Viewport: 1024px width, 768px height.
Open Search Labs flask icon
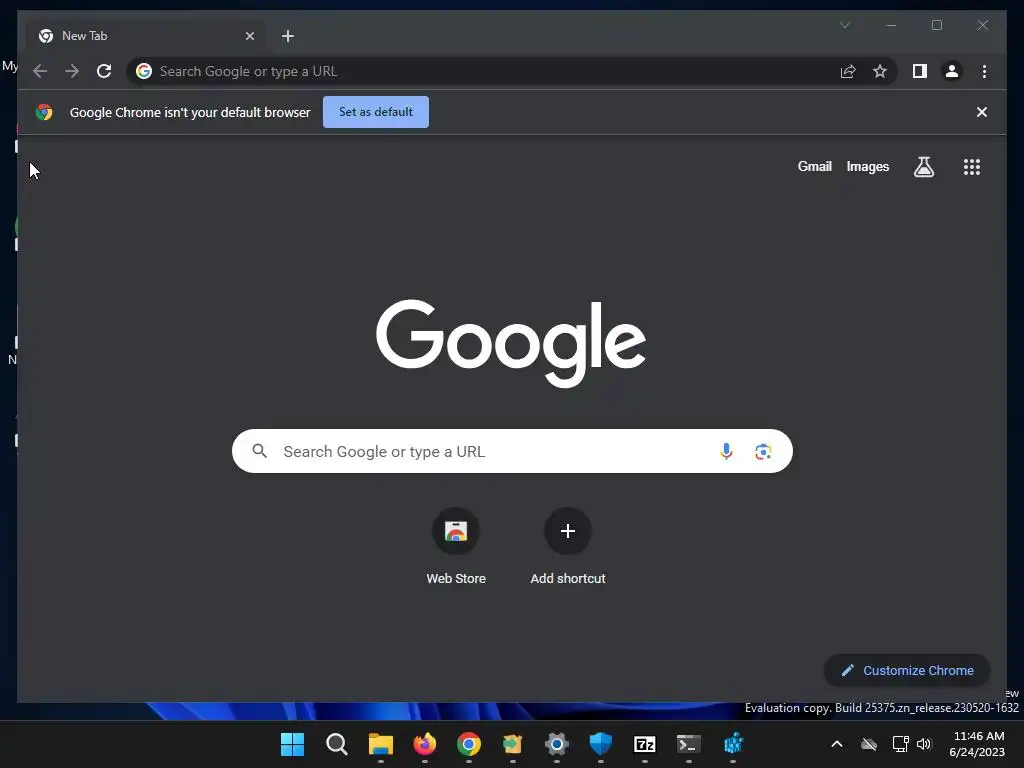coord(923,167)
